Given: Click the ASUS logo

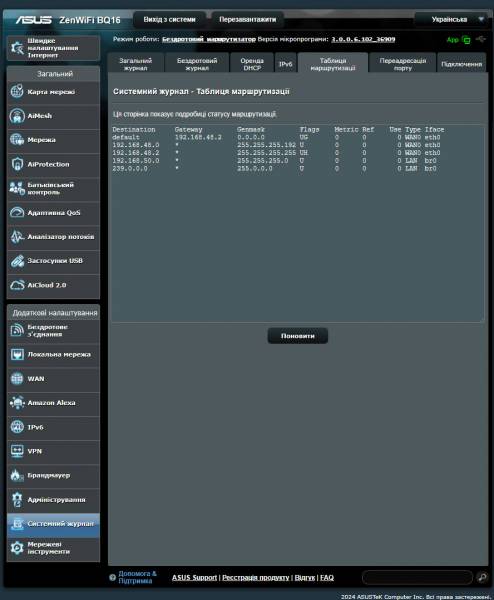Looking at the screenshot, I should tap(34, 20).
